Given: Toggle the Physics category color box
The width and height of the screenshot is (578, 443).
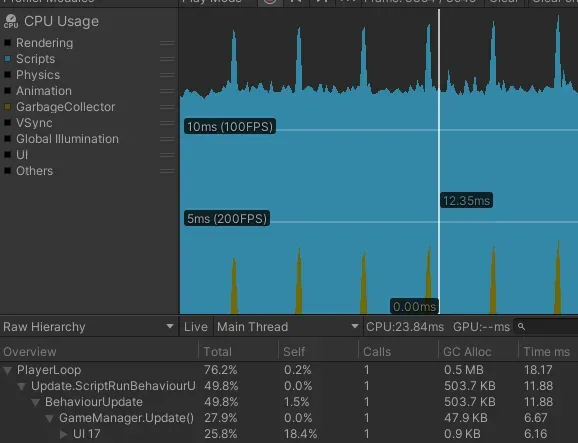Looking at the screenshot, I should (7, 75).
